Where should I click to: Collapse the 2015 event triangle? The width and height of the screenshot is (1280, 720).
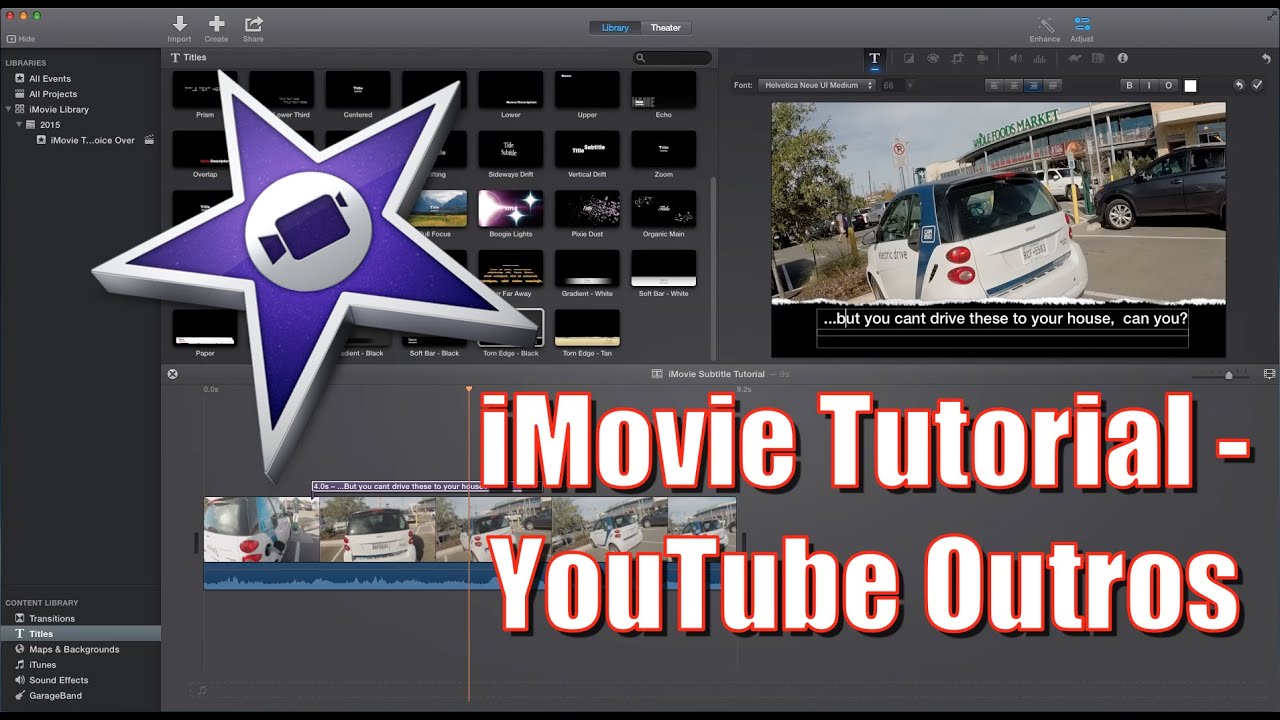[19, 125]
